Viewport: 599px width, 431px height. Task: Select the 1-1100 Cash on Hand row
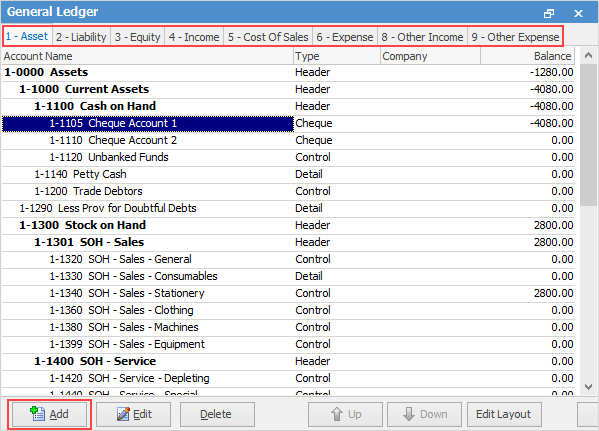pyautogui.click(x=288, y=106)
